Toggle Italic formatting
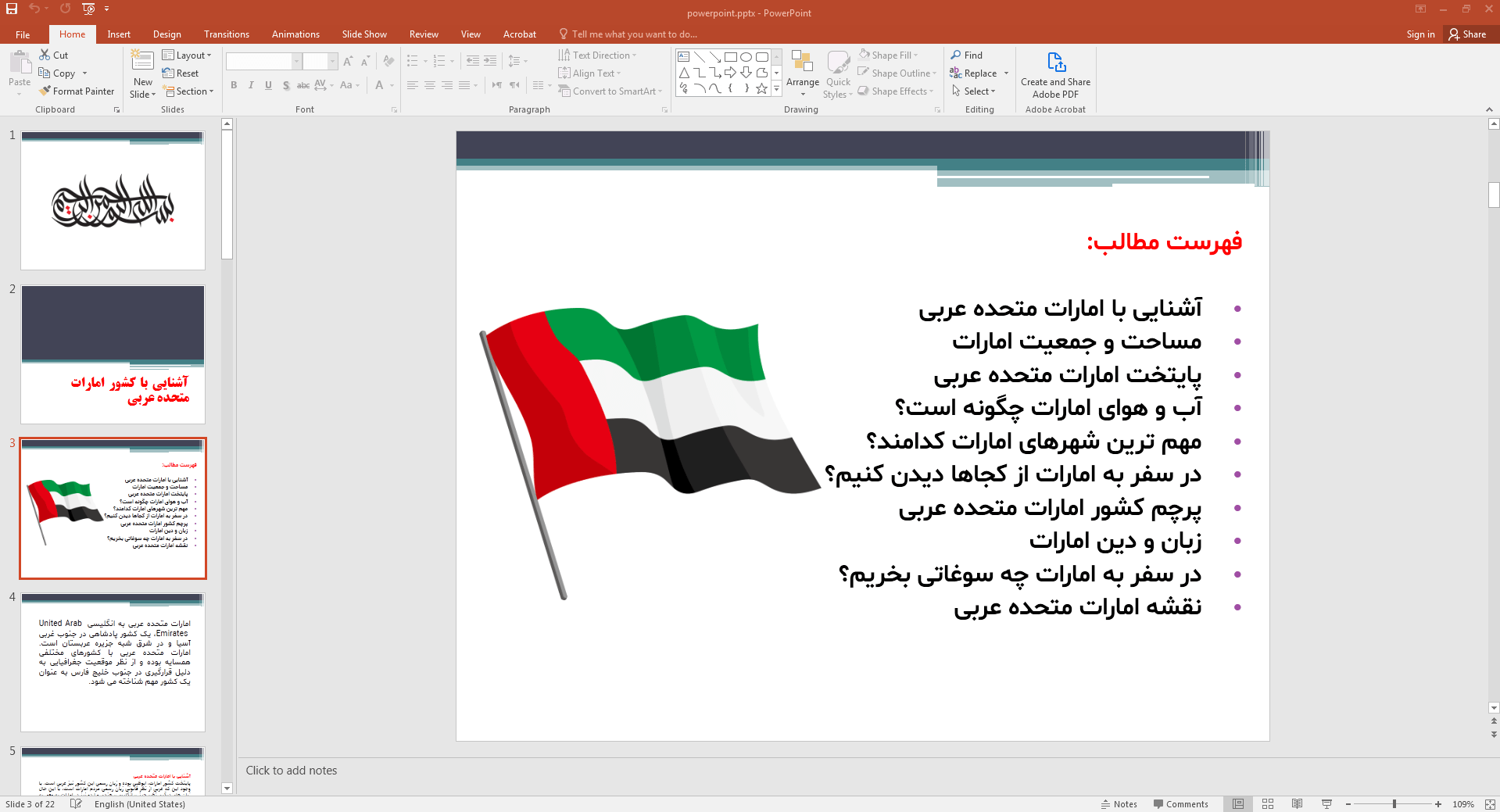The height and width of the screenshot is (812, 1500). coord(251,85)
